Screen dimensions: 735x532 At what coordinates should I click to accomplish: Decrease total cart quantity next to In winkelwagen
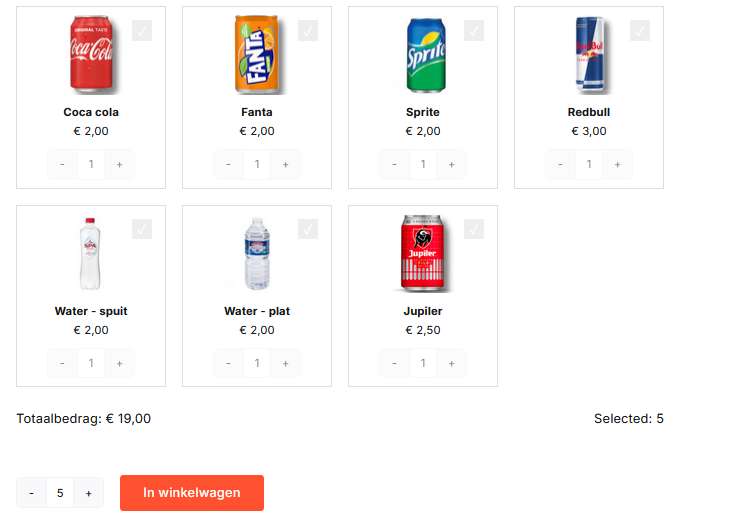31,493
